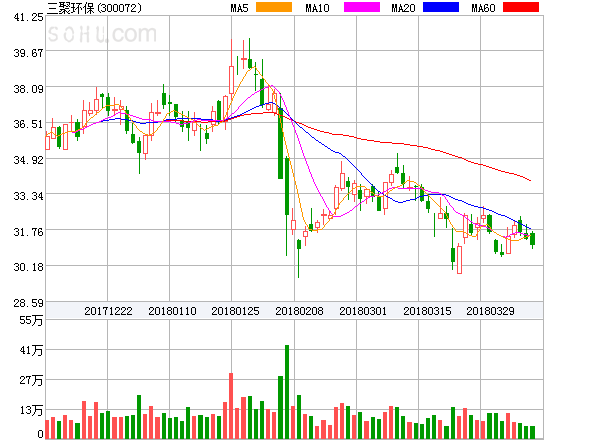
Task: Click the tallest green volume bar
Action: tap(287, 392)
